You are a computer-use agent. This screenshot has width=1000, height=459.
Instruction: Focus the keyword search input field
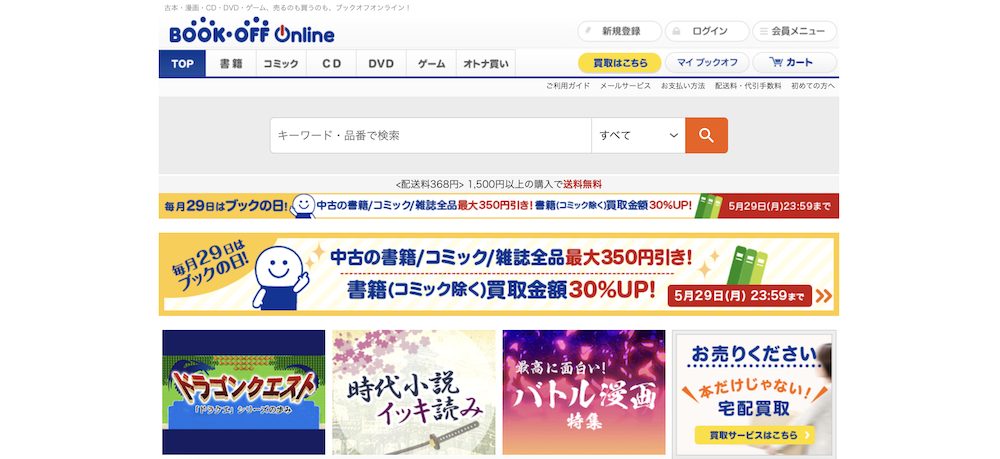[x=430, y=135]
